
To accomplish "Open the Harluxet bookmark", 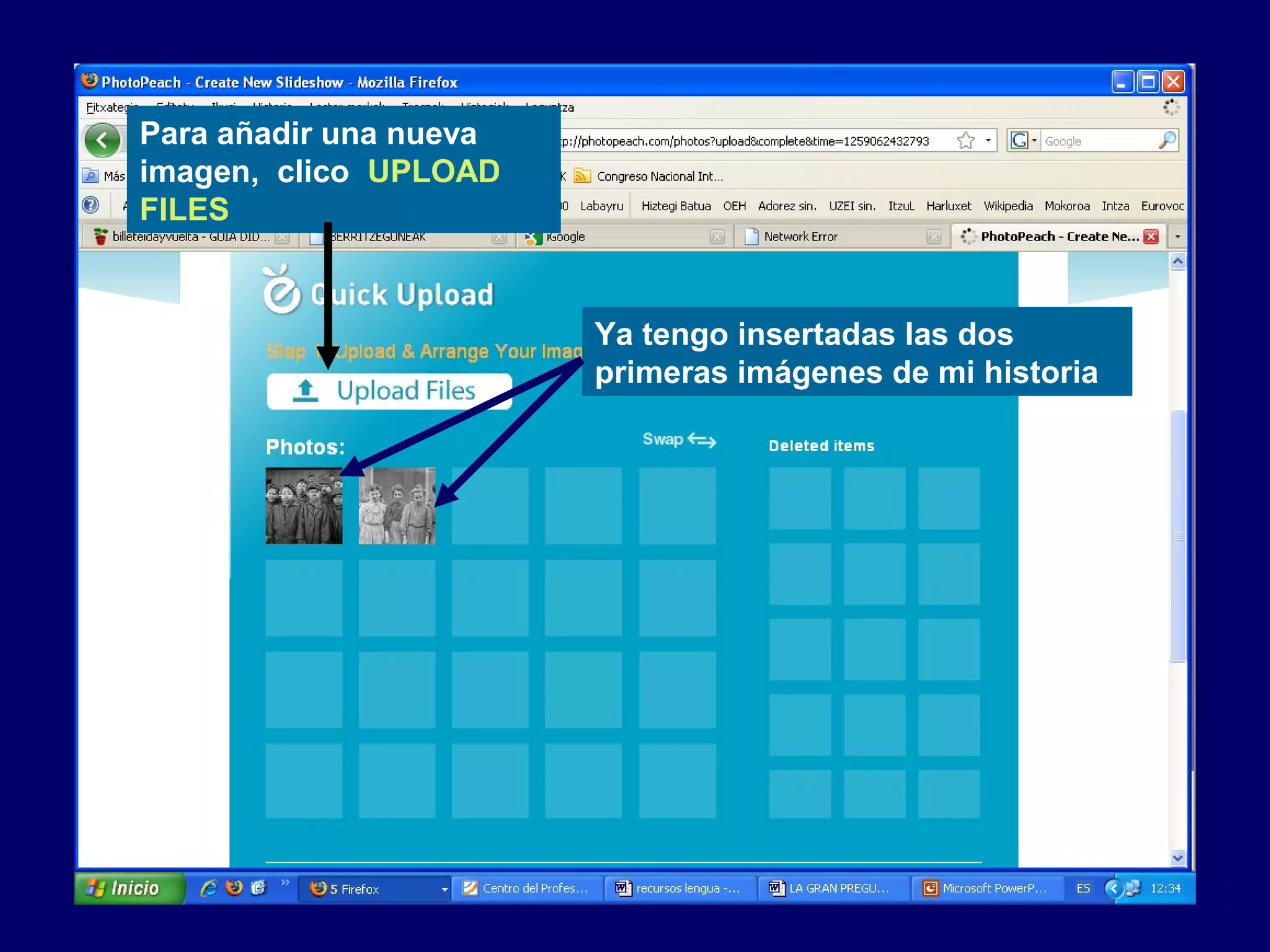I will pos(949,206).
